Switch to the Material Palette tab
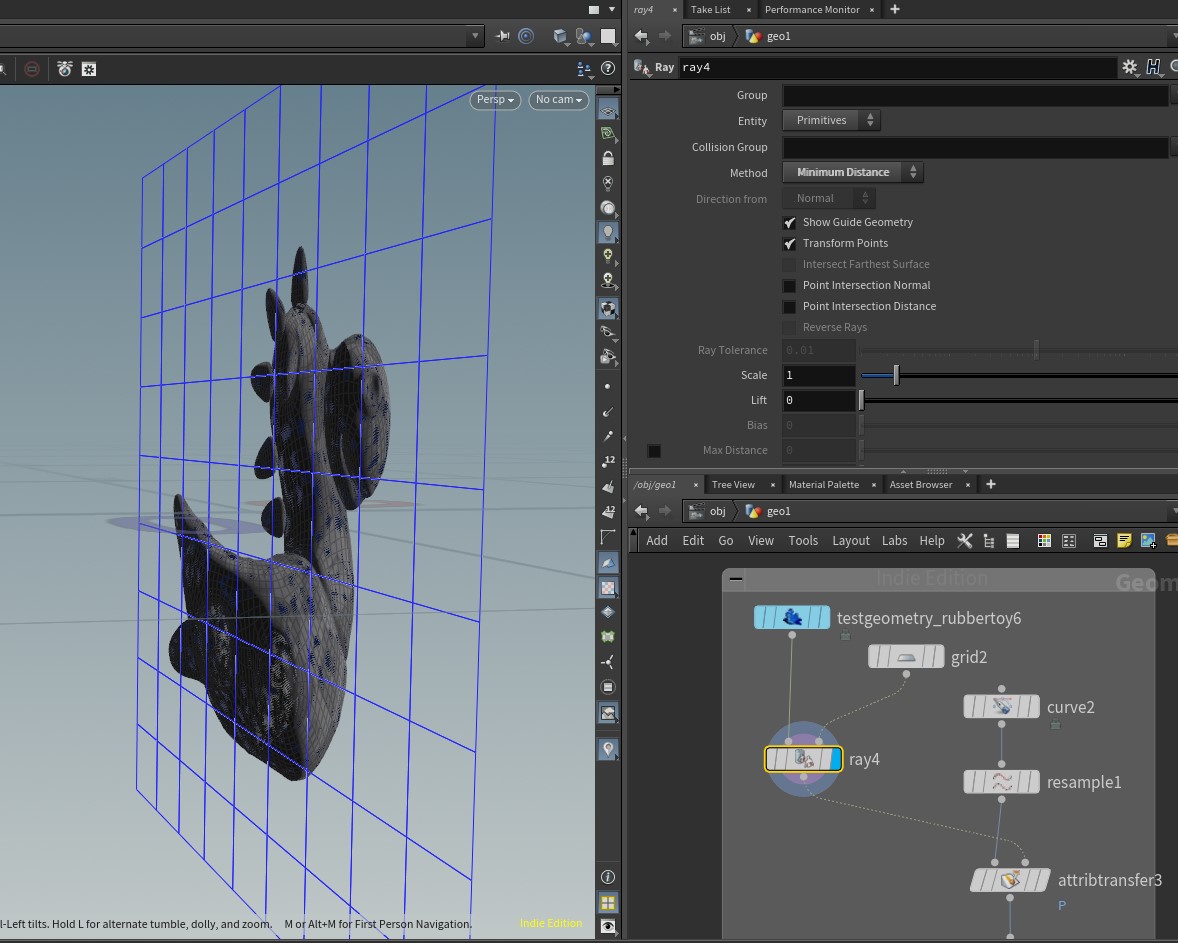The image size is (1178, 943). click(823, 484)
